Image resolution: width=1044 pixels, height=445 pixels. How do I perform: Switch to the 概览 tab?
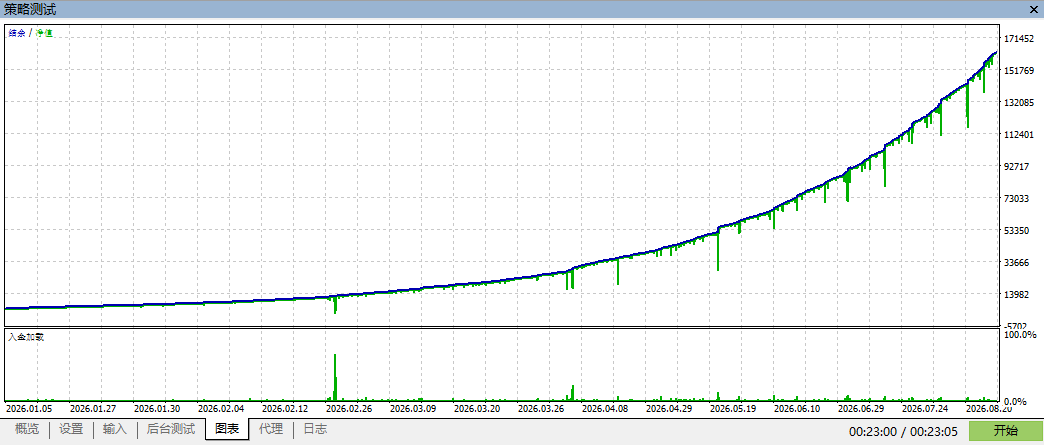click(x=27, y=430)
